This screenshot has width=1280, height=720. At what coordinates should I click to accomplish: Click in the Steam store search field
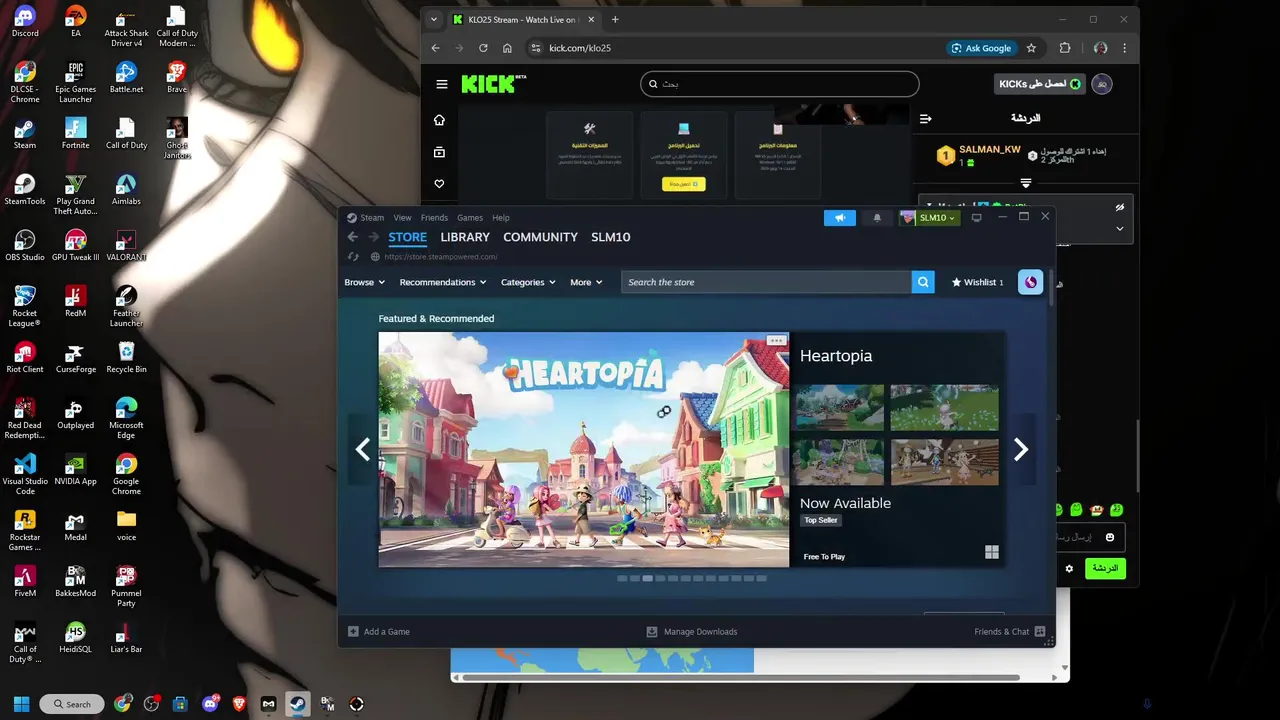[x=766, y=282]
